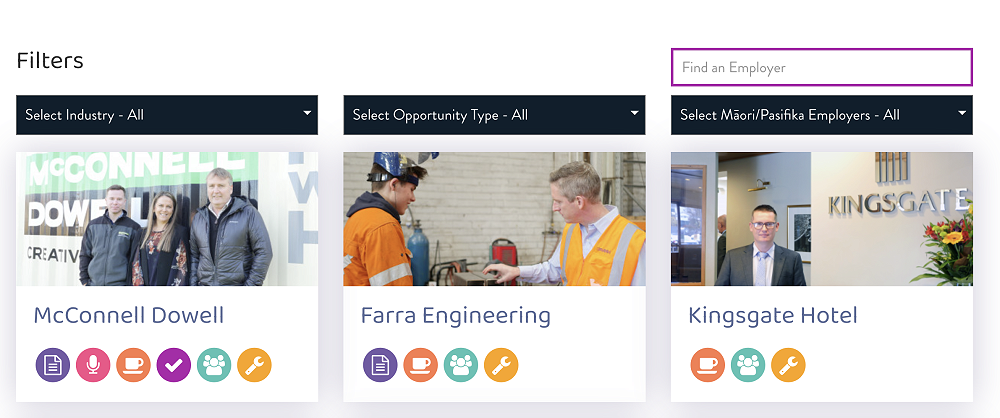Click Farra Engineering's yellow wrench icon
This screenshot has height=418, width=1000.
point(501,365)
